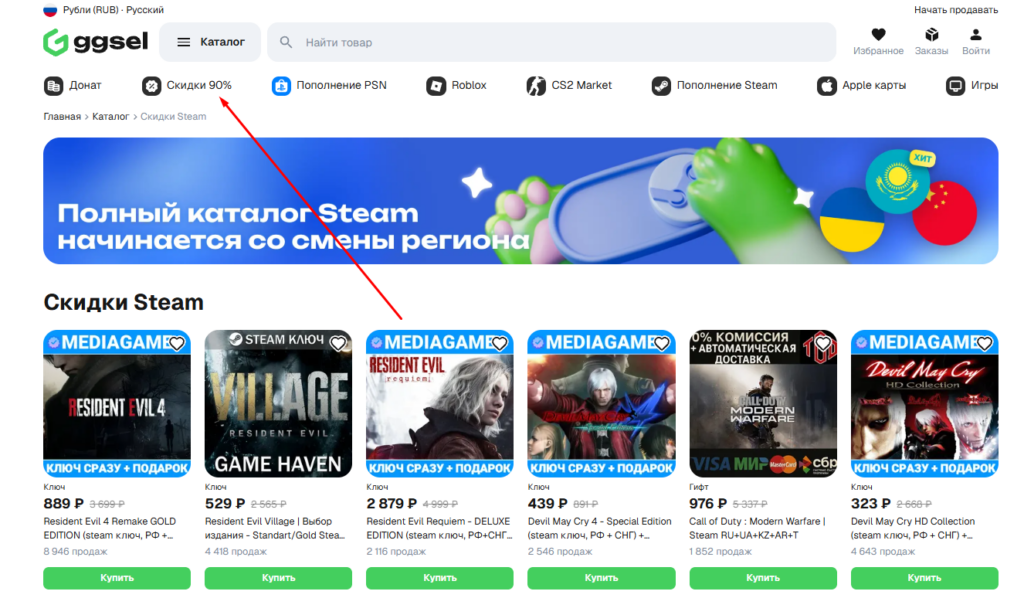Click the hamburger icon in Каталог button
The image size is (1024, 598).
[x=184, y=42]
